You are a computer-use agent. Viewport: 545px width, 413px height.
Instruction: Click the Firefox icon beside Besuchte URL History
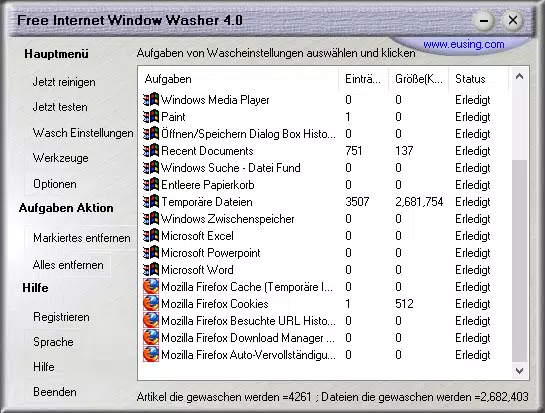tap(151, 321)
